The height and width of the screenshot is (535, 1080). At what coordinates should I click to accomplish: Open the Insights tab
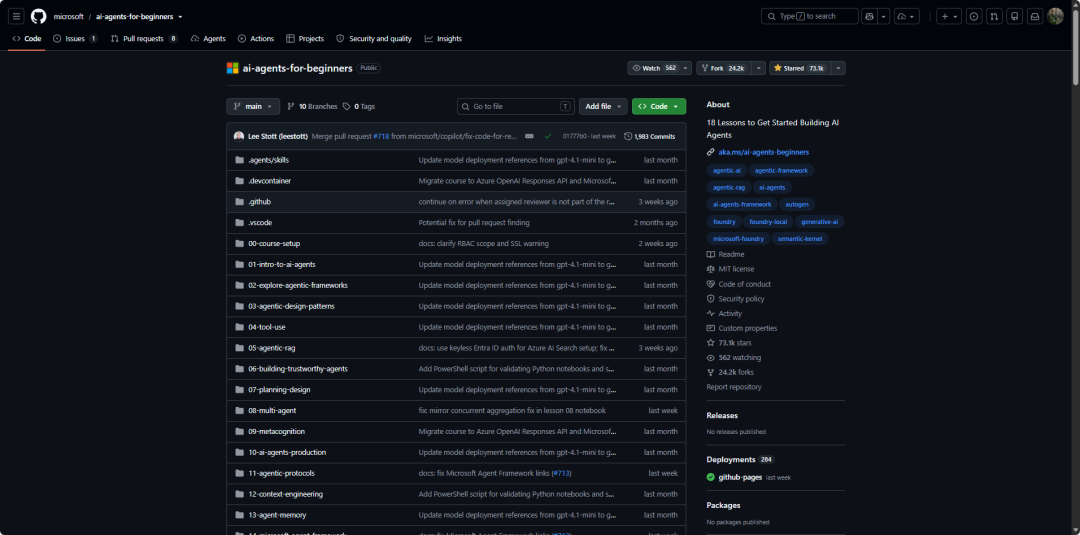click(x=443, y=39)
